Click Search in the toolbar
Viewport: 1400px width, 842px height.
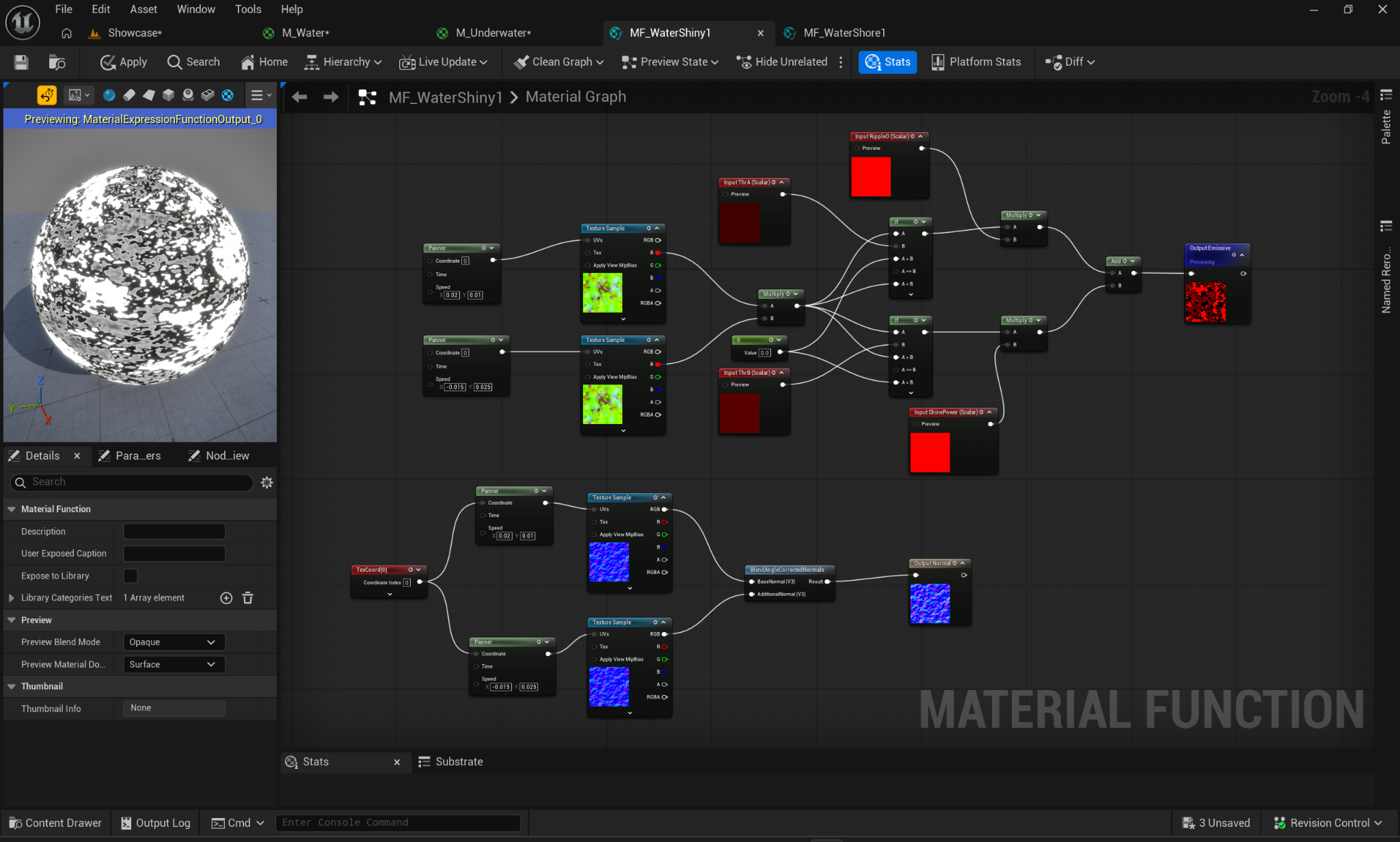pyautogui.click(x=193, y=62)
